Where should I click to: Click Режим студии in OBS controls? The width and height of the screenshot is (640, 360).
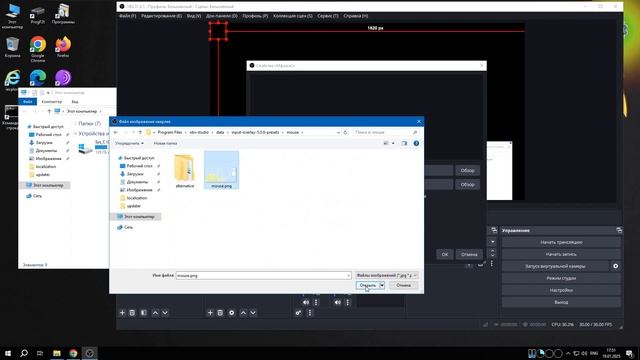coord(561,278)
